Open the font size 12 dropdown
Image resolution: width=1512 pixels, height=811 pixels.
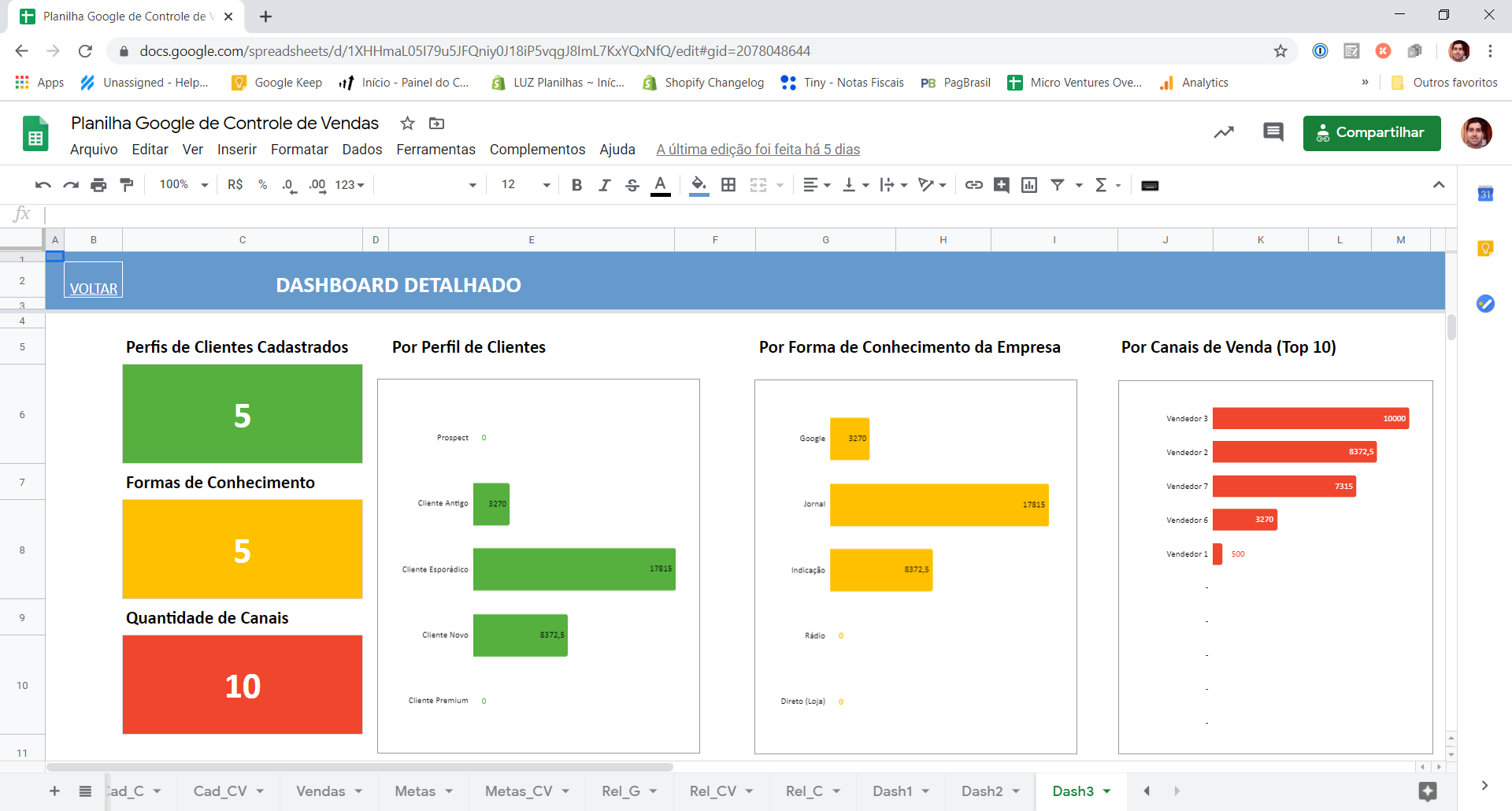525,185
